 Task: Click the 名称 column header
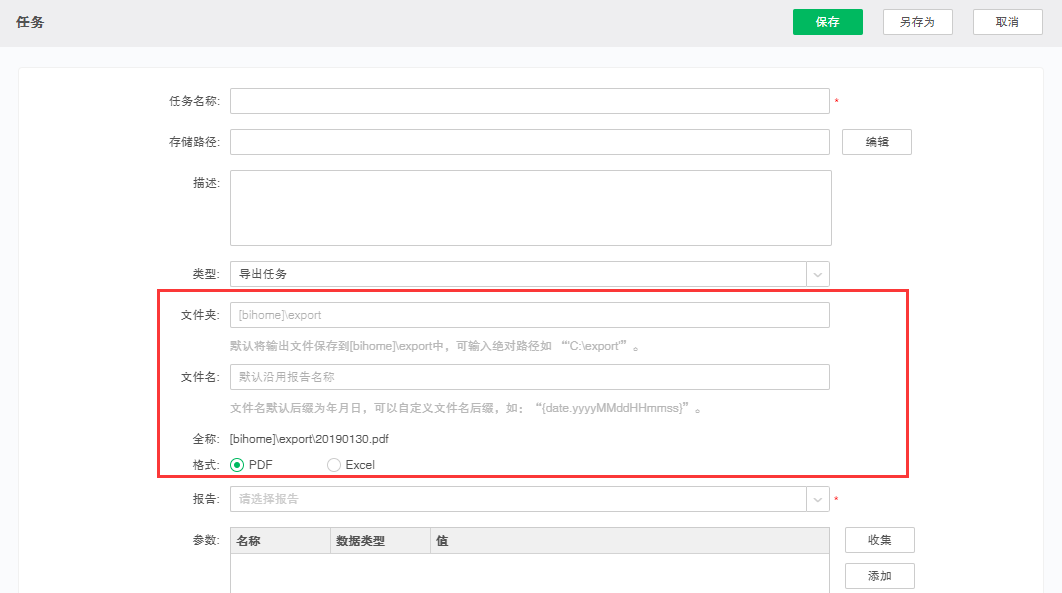pyautogui.click(x=280, y=541)
